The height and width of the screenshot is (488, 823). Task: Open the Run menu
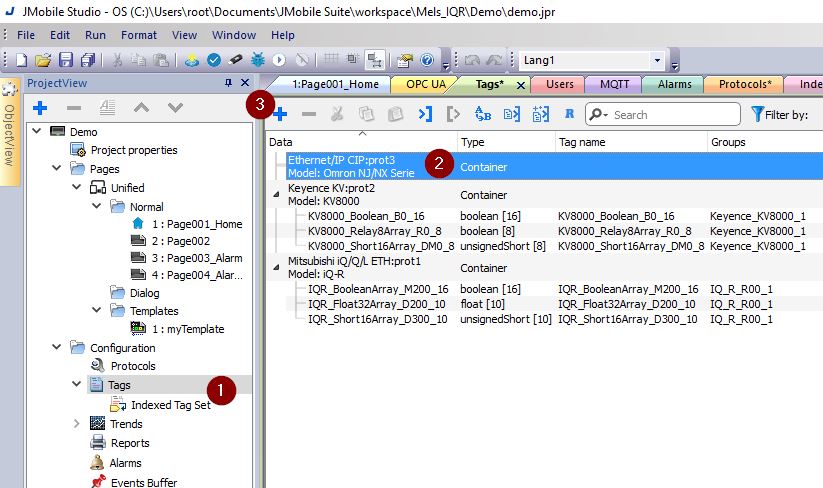[96, 35]
